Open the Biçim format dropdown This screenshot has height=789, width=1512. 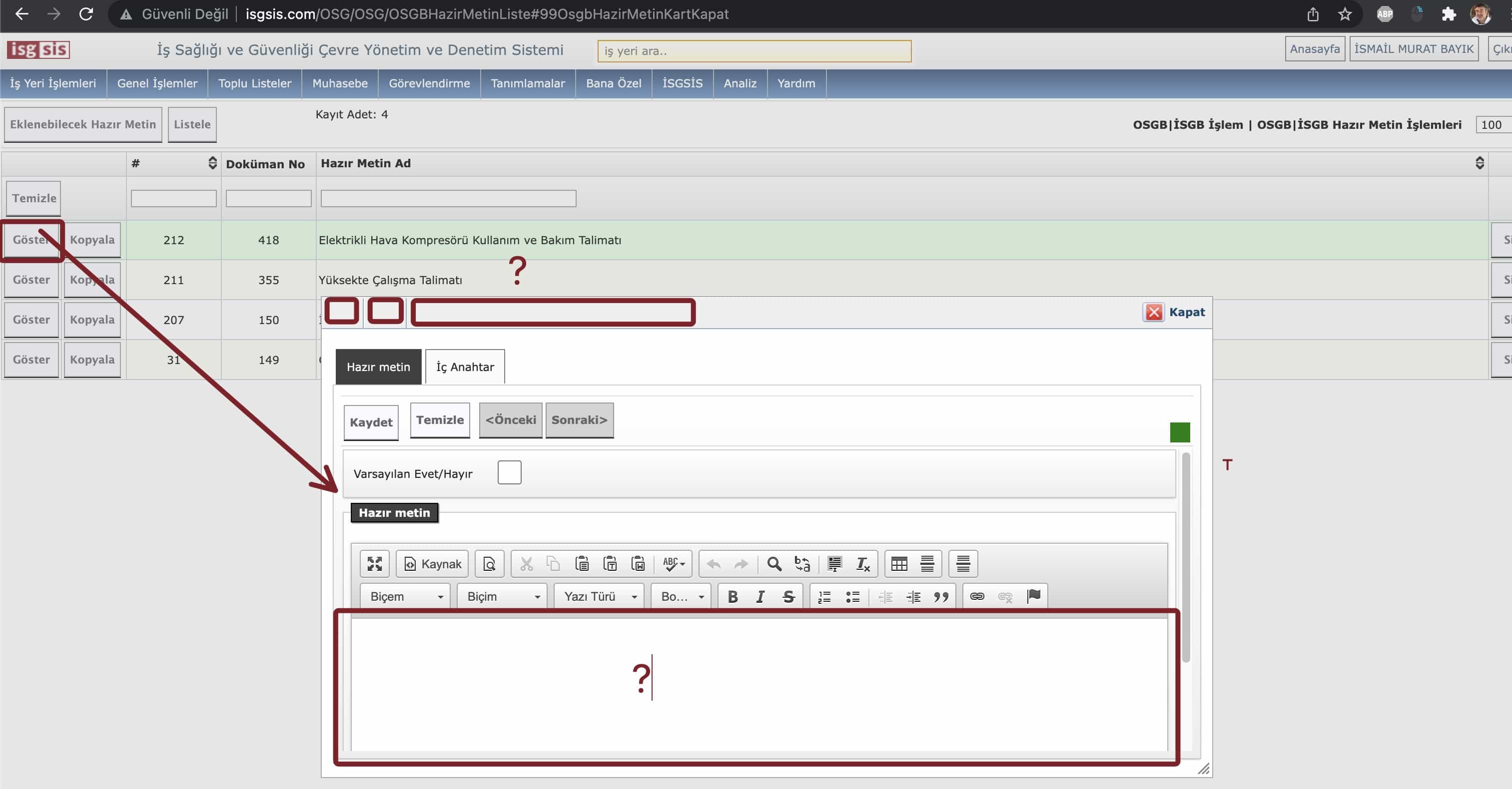click(503, 597)
